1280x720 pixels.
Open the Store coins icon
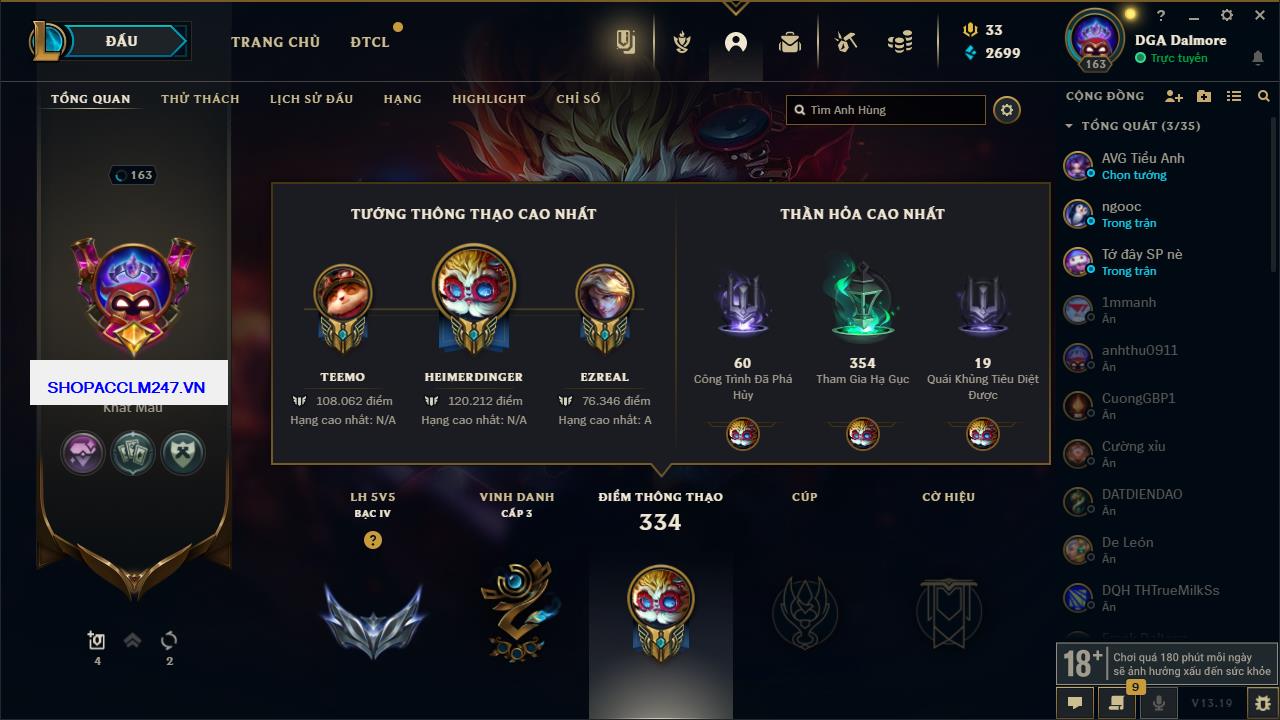(900, 42)
